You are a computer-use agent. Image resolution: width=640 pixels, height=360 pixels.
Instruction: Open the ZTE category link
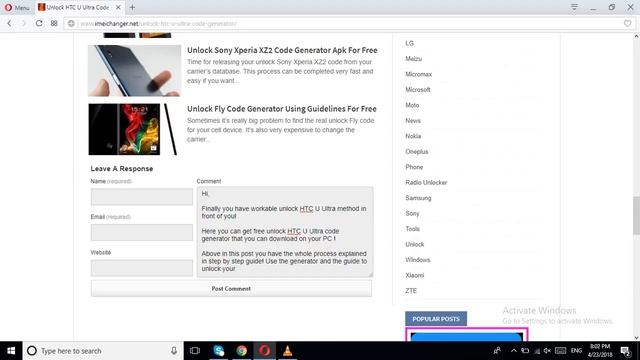pyautogui.click(x=411, y=291)
